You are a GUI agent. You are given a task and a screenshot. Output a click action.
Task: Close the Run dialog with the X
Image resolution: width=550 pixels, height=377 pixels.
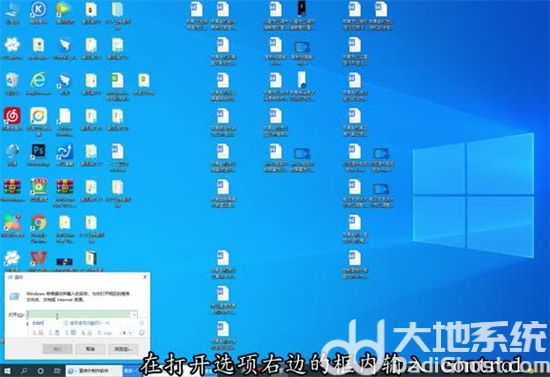(x=145, y=277)
